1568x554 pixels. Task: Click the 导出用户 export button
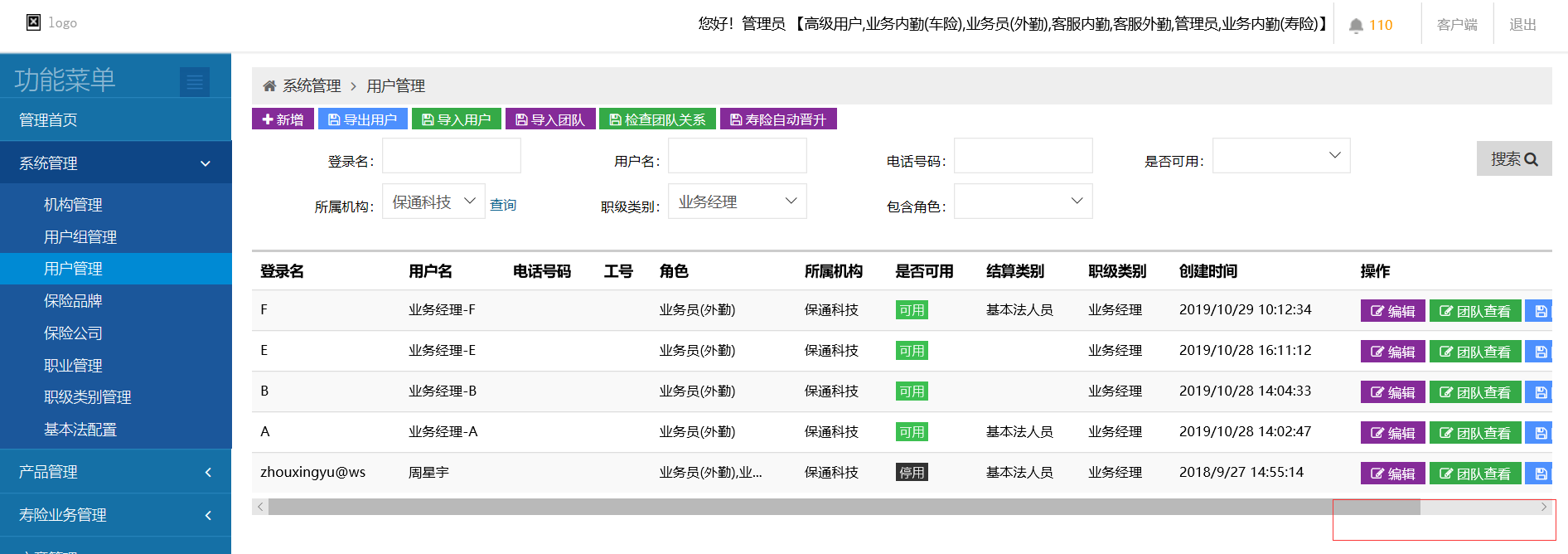click(362, 119)
